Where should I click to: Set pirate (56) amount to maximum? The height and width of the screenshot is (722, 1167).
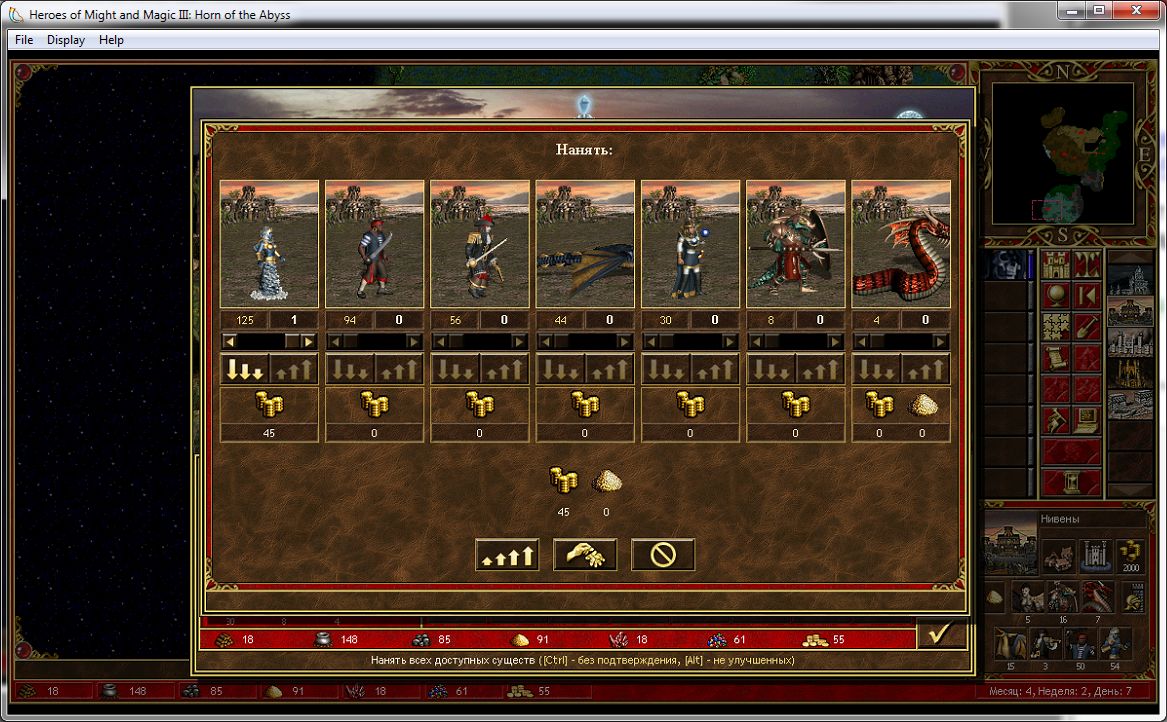tap(505, 369)
